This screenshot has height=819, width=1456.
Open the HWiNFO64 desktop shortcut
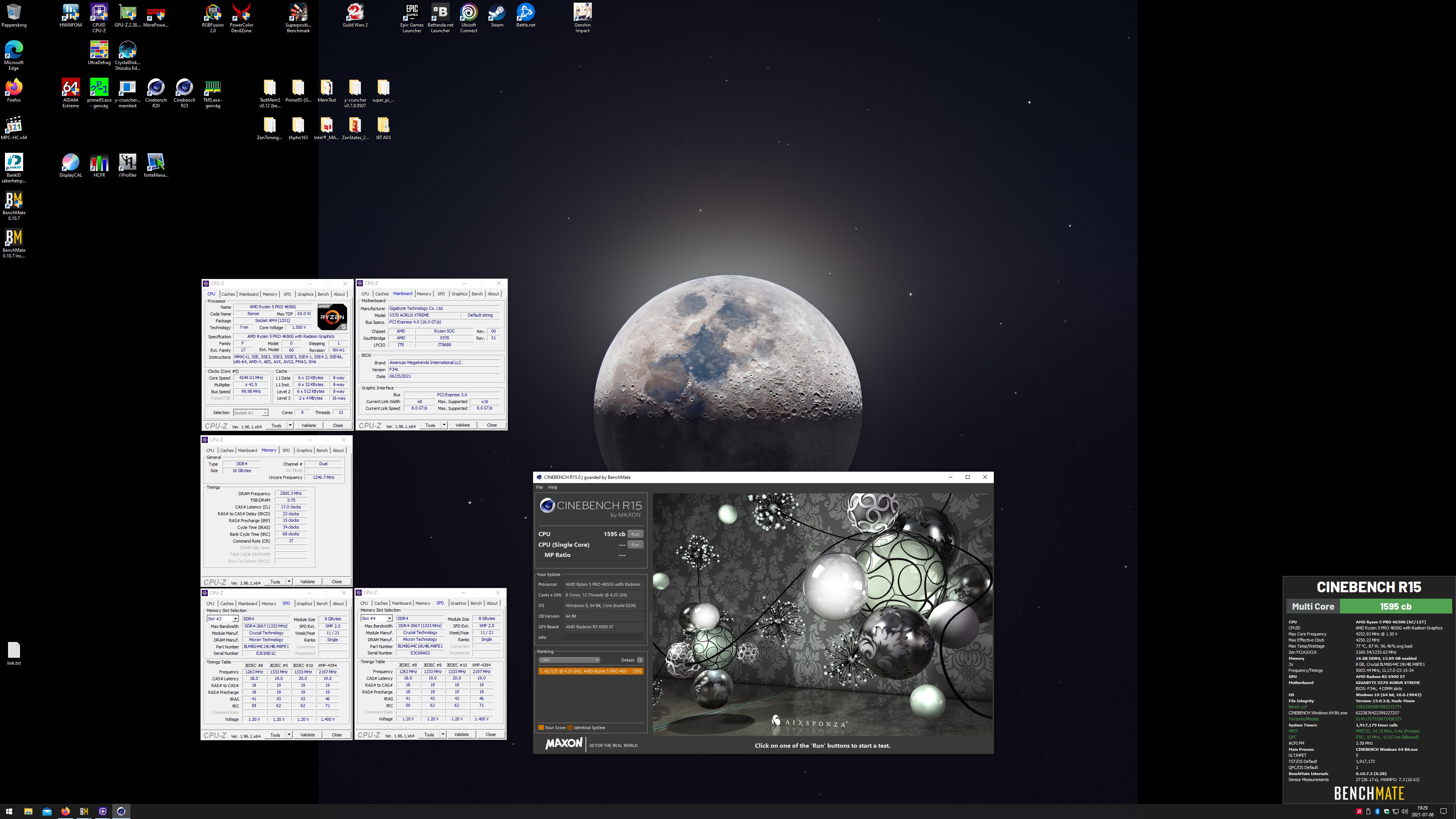coord(71,15)
